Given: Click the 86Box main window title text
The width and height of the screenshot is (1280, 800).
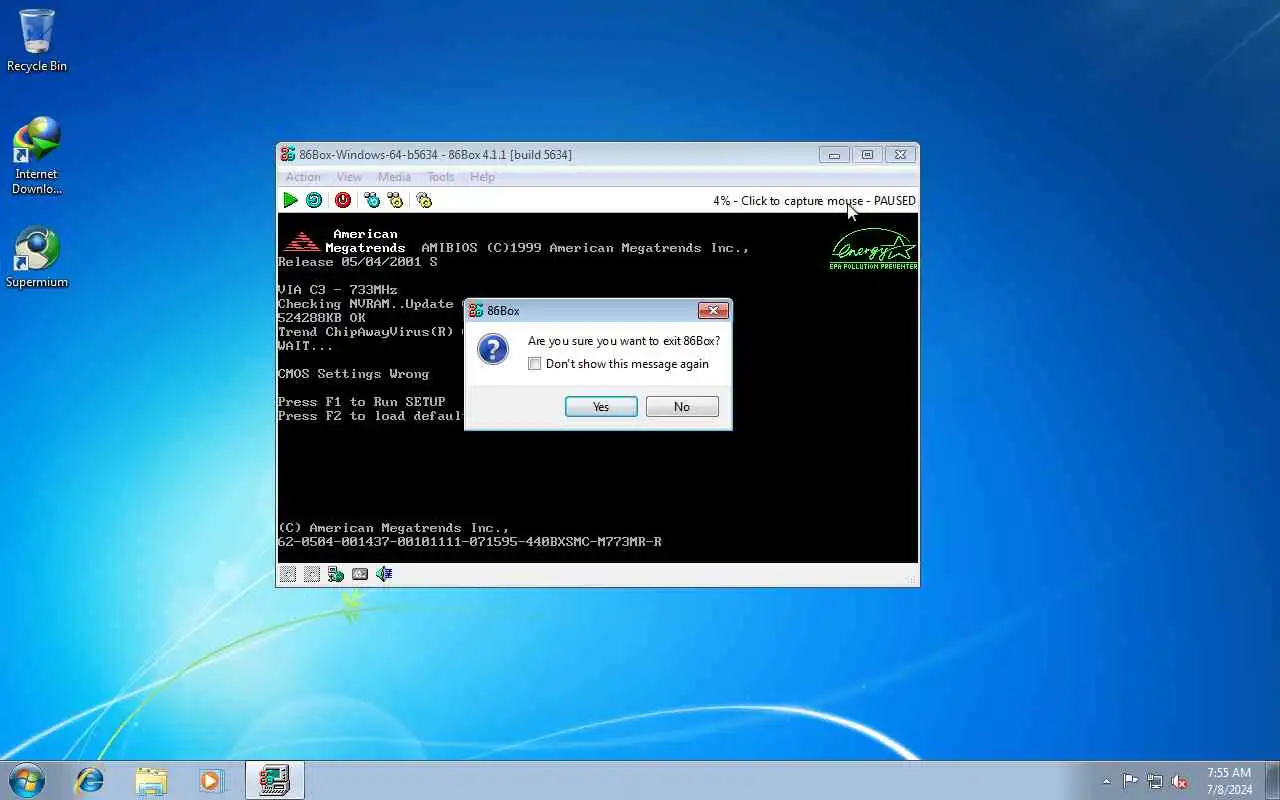Looking at the screenshot, I should coord(435,155).
